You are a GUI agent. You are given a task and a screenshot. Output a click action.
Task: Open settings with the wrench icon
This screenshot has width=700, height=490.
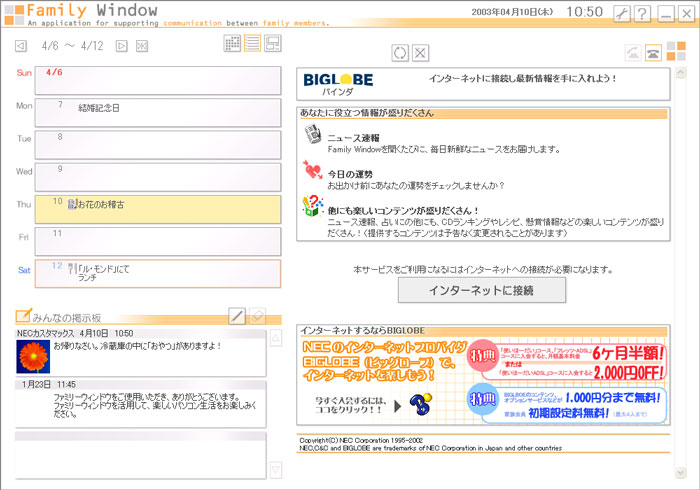pos(620,13)
